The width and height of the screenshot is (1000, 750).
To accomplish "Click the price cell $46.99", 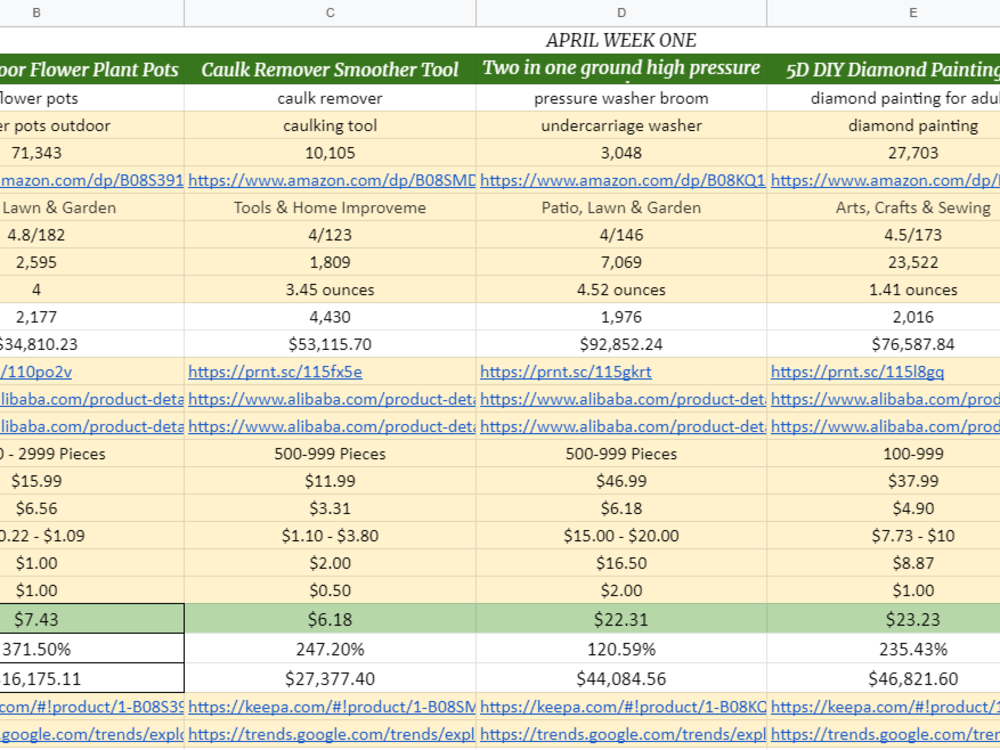I will pos(621,482).
